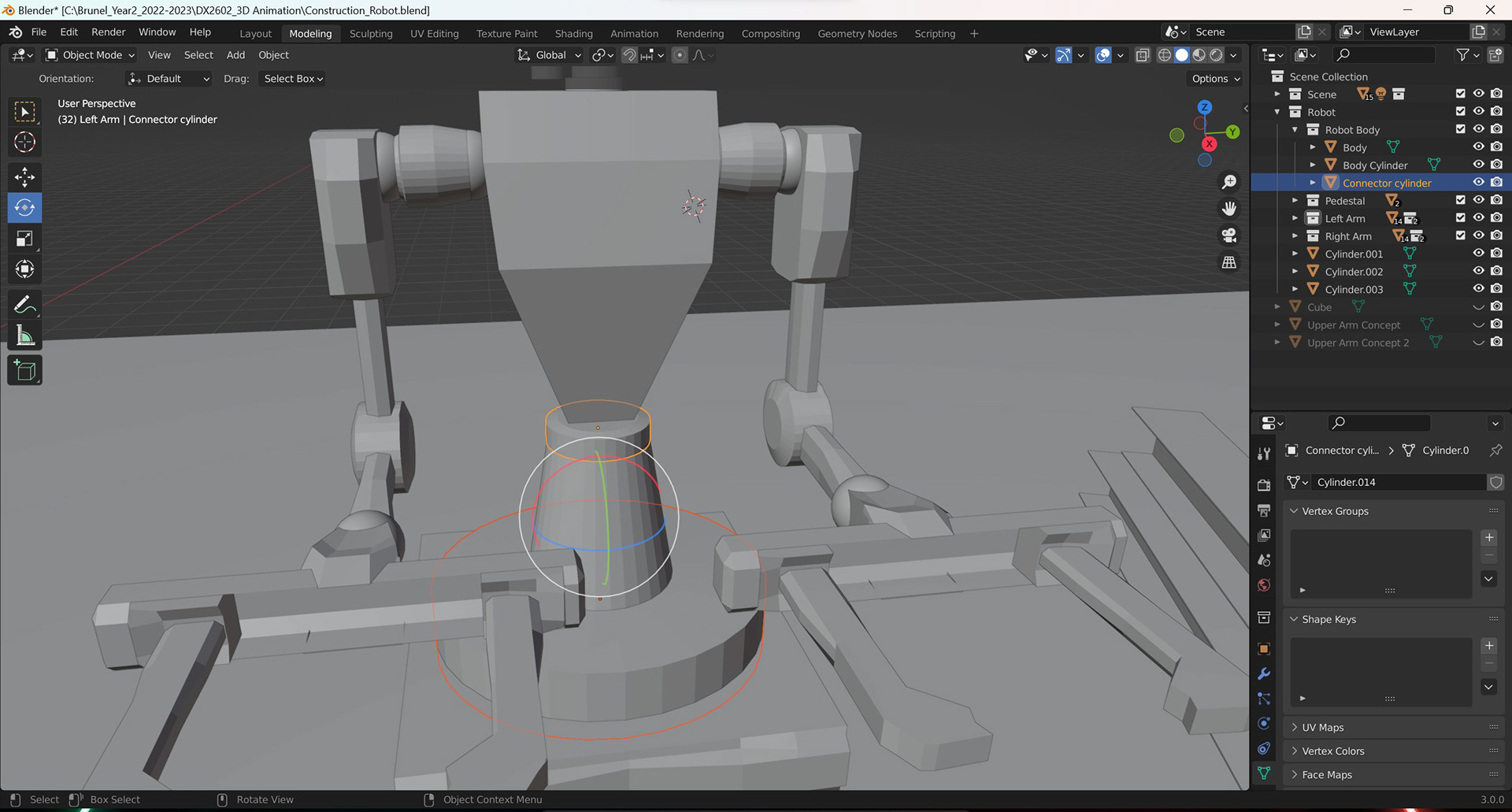This screenshot has width=1512, height=812.
Task: Open the Scene properties tab
Action: (1264, 561)
